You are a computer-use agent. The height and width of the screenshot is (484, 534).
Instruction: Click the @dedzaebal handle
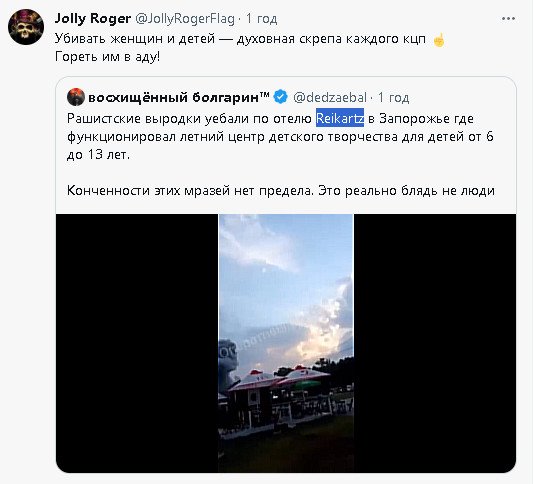(330, 98)
